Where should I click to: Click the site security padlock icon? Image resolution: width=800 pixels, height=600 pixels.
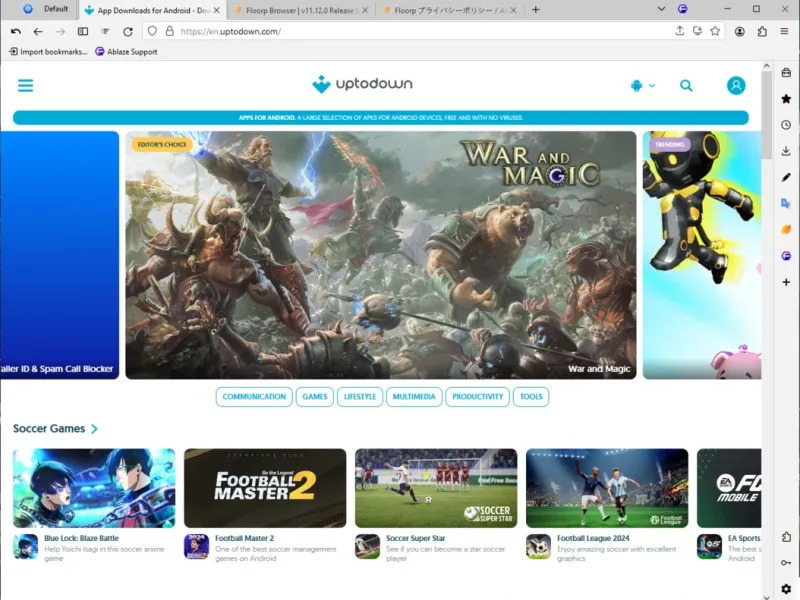pyautogui.click(x=169, y=31)
